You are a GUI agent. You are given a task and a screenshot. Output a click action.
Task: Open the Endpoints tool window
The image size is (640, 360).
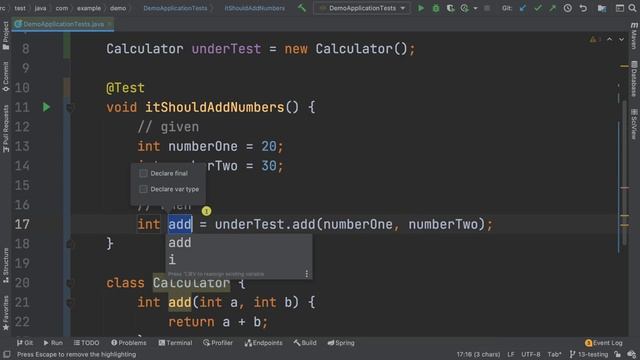(263, 343)
